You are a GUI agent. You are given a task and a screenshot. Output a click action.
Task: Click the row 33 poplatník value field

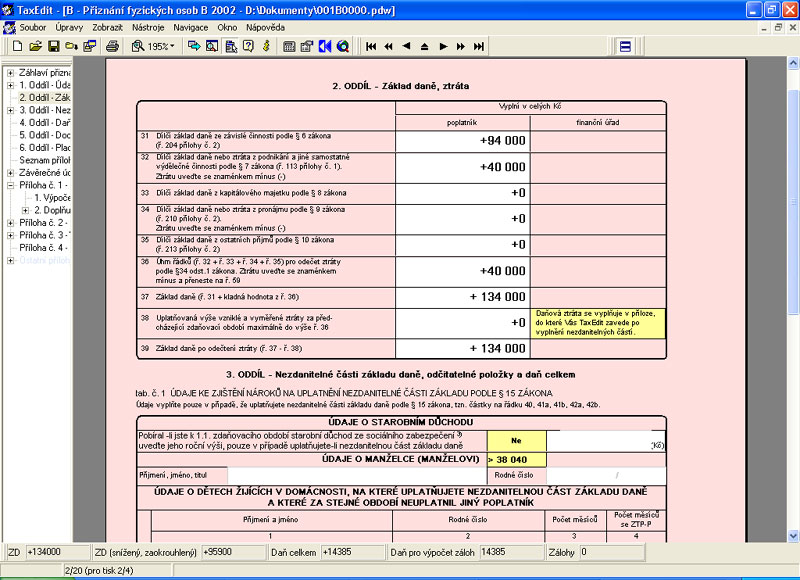(x=463, y=193)
